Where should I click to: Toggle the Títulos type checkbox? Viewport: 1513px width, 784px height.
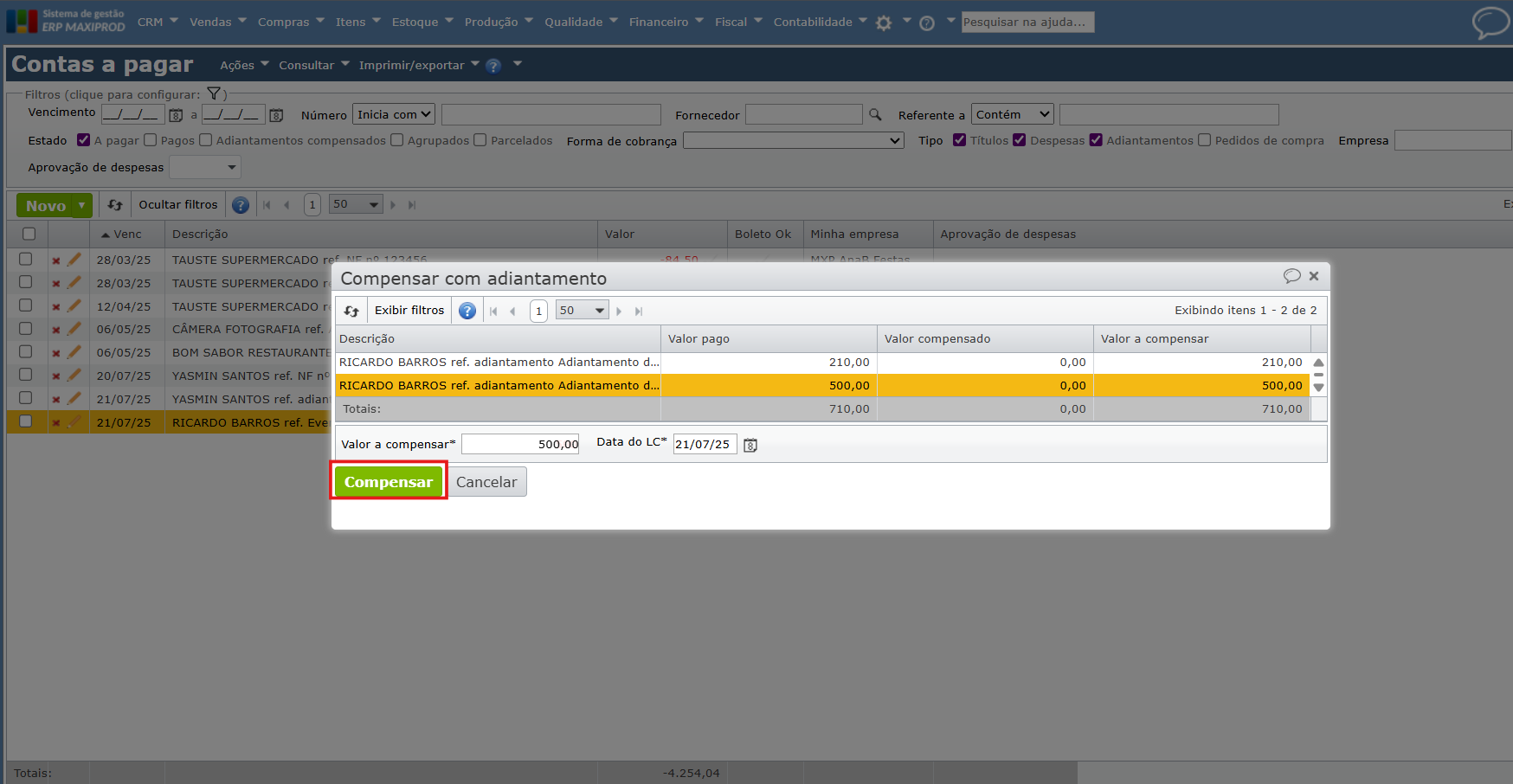pyautogui.click(x=960, y=140)
